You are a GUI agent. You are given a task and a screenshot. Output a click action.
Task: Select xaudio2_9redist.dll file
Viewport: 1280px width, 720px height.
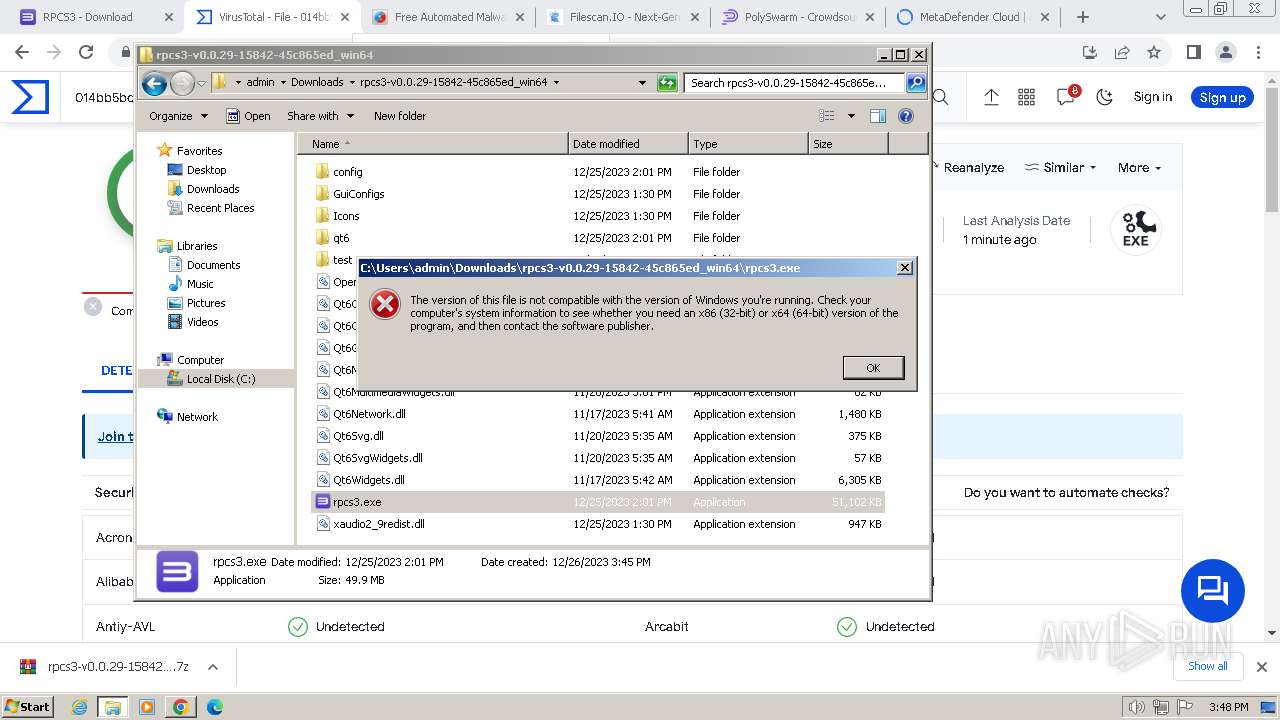pyautogui.click(x=378, y=524)
